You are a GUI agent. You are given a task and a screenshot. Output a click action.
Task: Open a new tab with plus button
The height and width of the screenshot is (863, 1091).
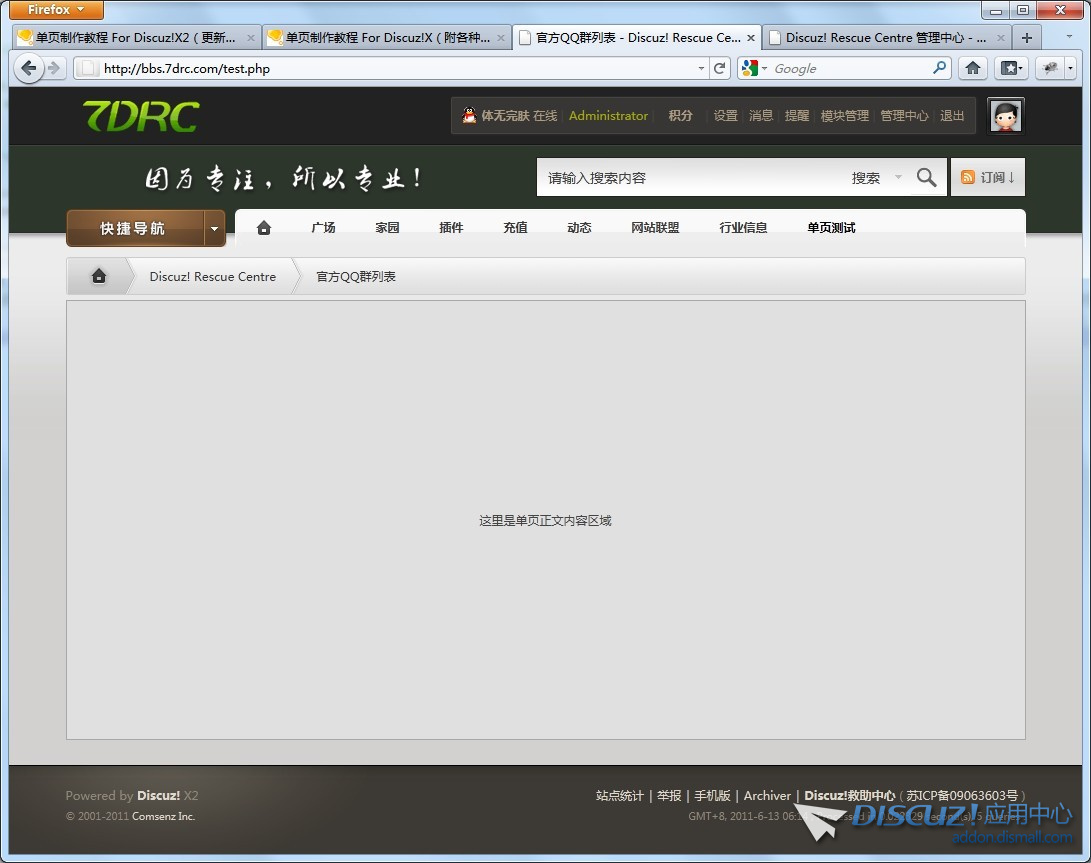(1026, 38)
